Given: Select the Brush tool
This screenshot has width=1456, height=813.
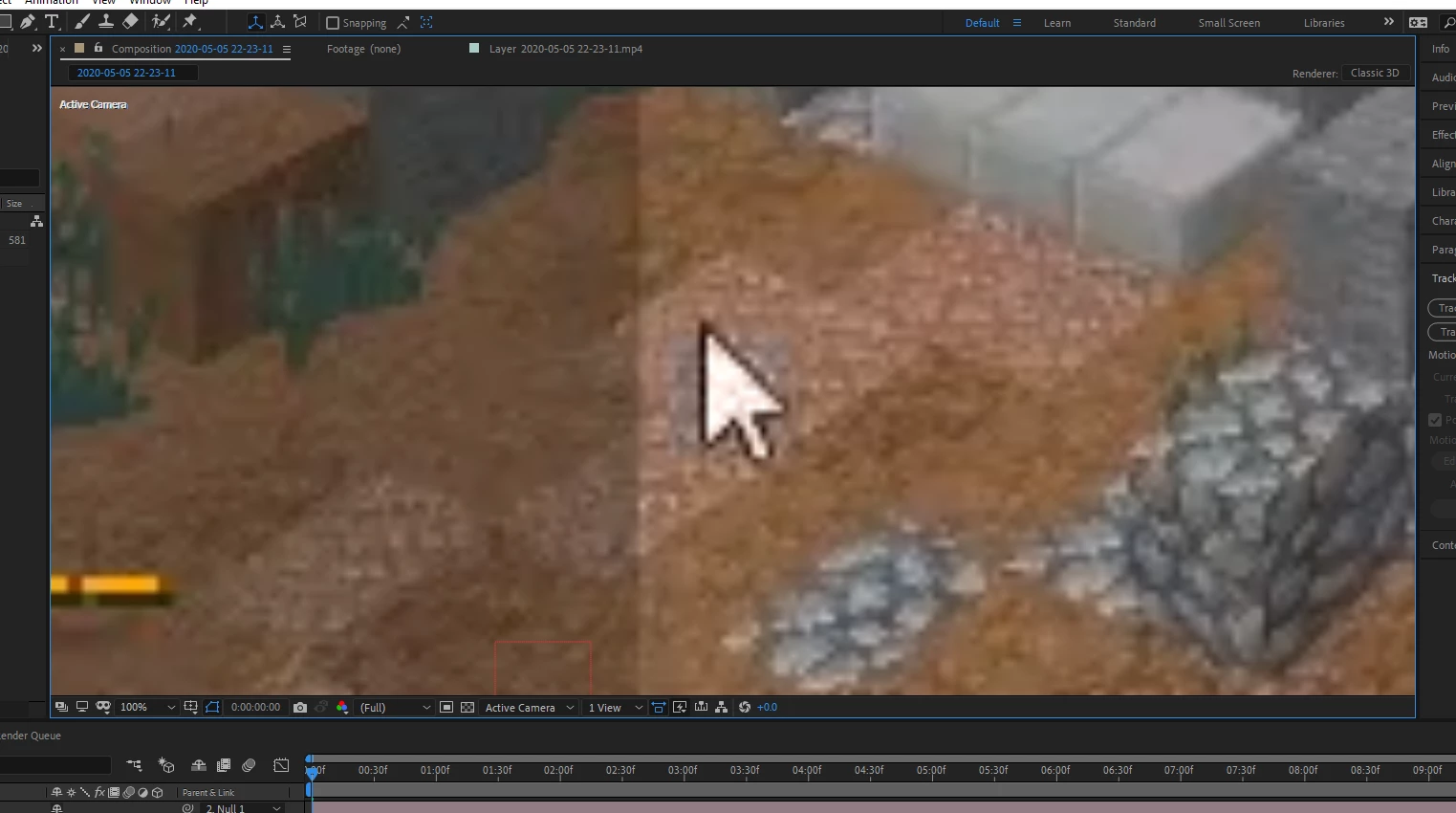Looking at the screenshot, I should [x=82, y=21].
